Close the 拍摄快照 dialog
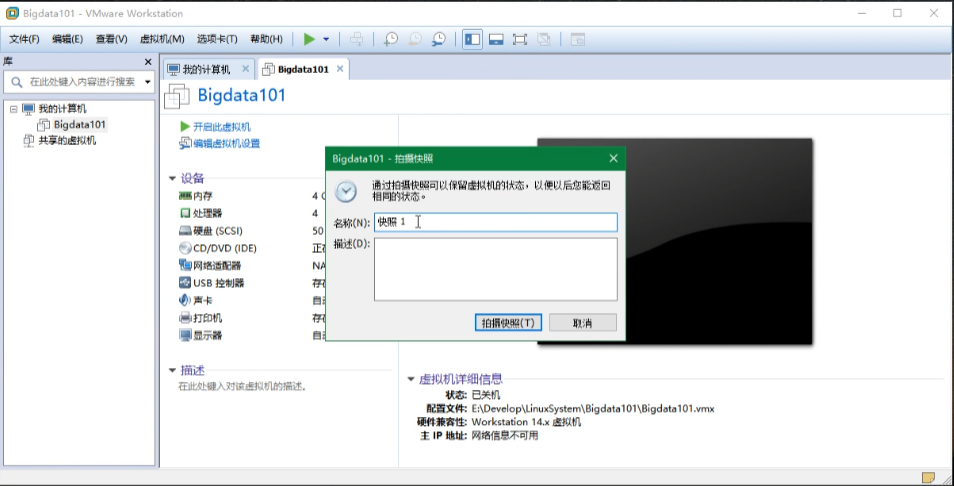The height and width of the screenshot is (486, 954). [613, 159]
